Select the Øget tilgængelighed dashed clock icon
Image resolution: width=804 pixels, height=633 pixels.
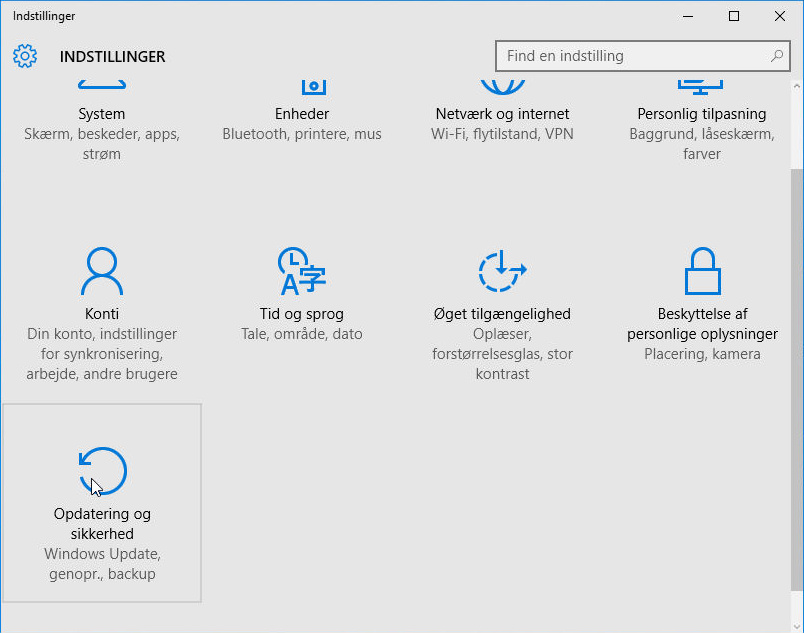pyautogui.click(x=502, y=272)
